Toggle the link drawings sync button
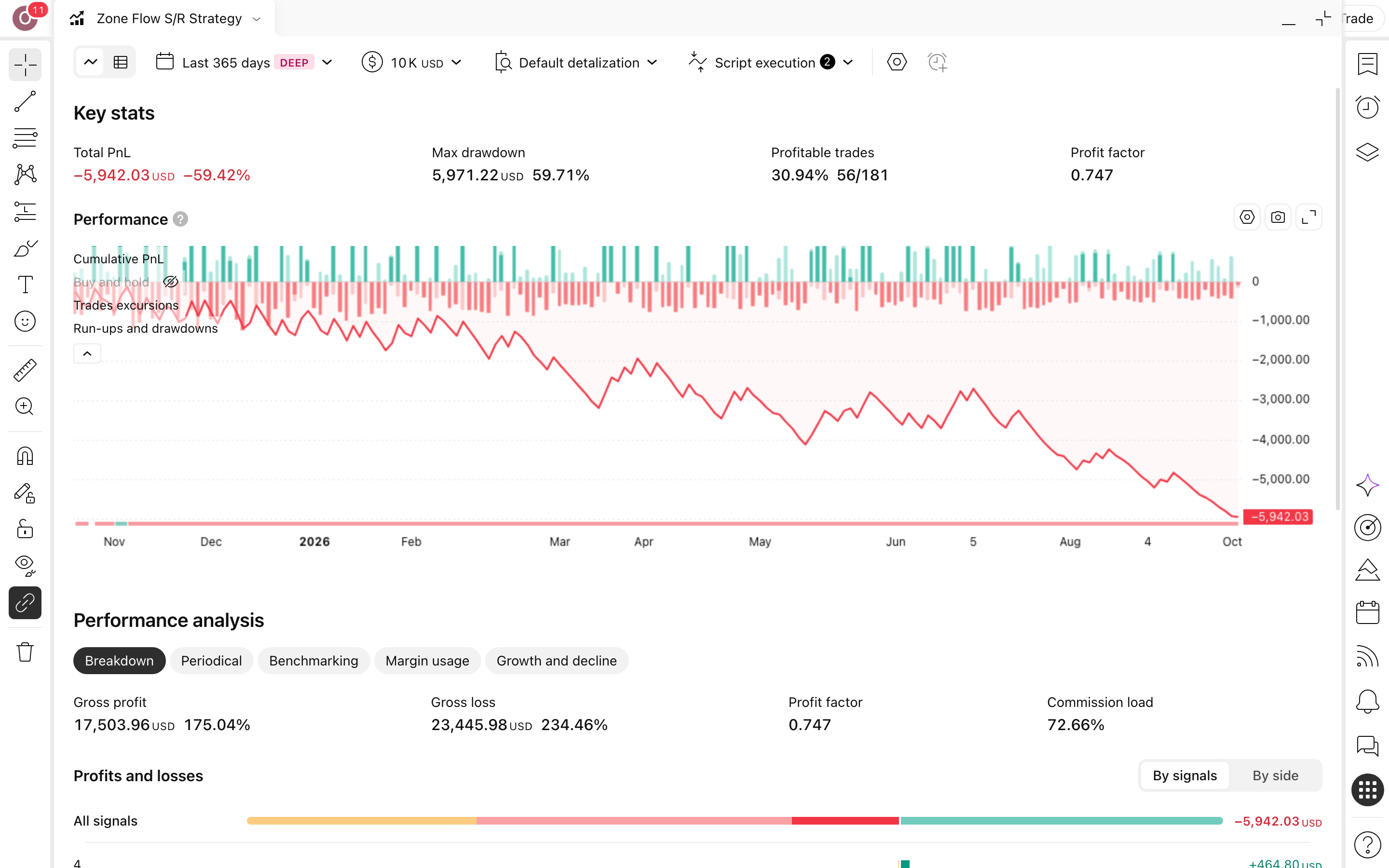The width and height of the screenshot is (1389, 868). pos(25,603)
